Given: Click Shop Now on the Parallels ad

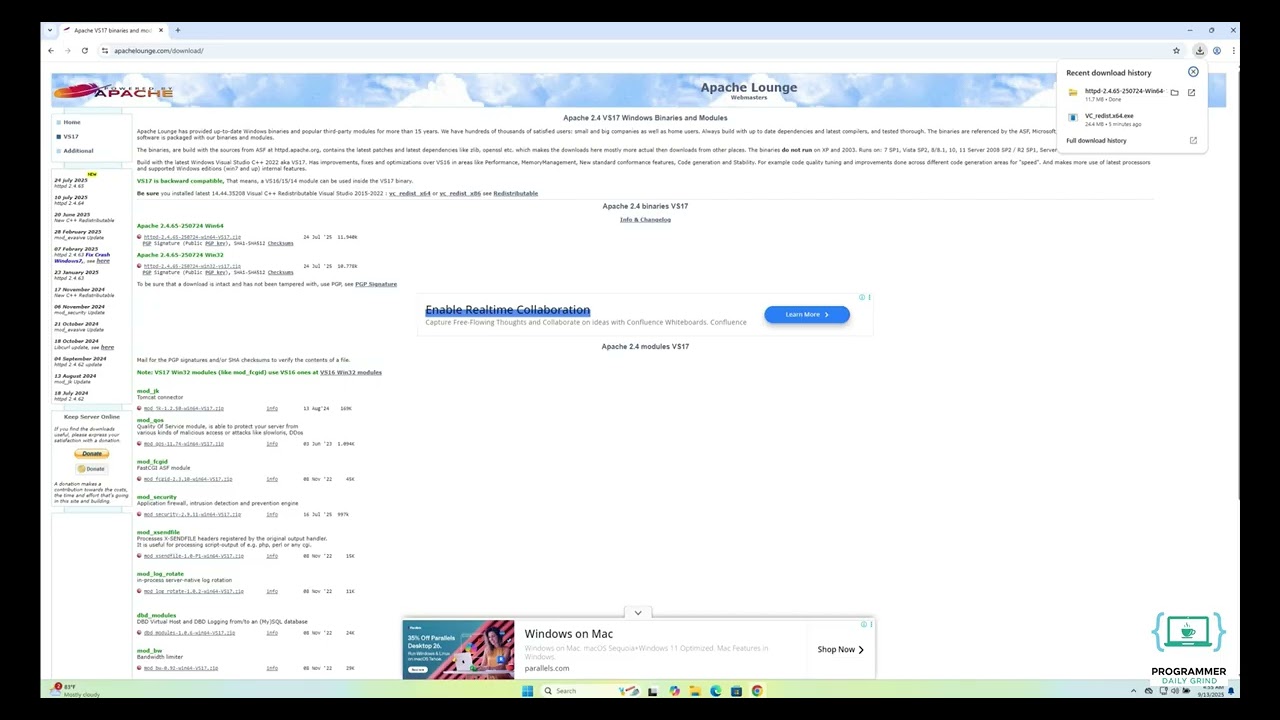Looking at the screenshot, I should [x=840, y=650].
